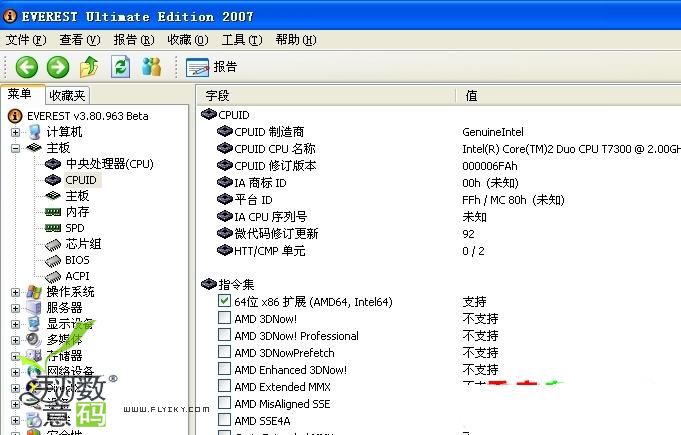Click the 值 column header
Image resolution: width=681 pixels, height=435 pixels.
[x=569, y=96]
